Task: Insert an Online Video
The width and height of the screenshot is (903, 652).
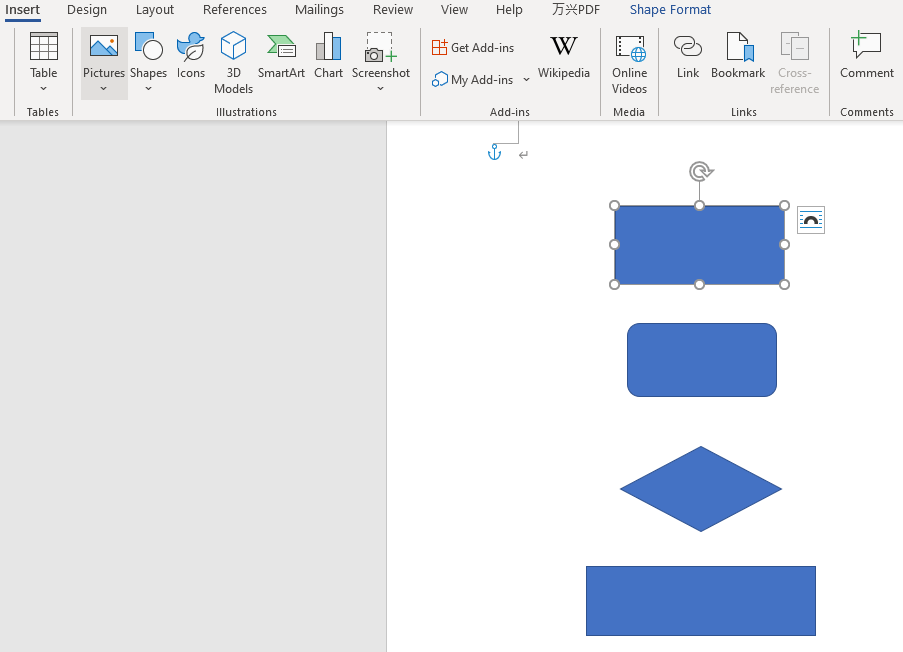Action: point(629,63)
